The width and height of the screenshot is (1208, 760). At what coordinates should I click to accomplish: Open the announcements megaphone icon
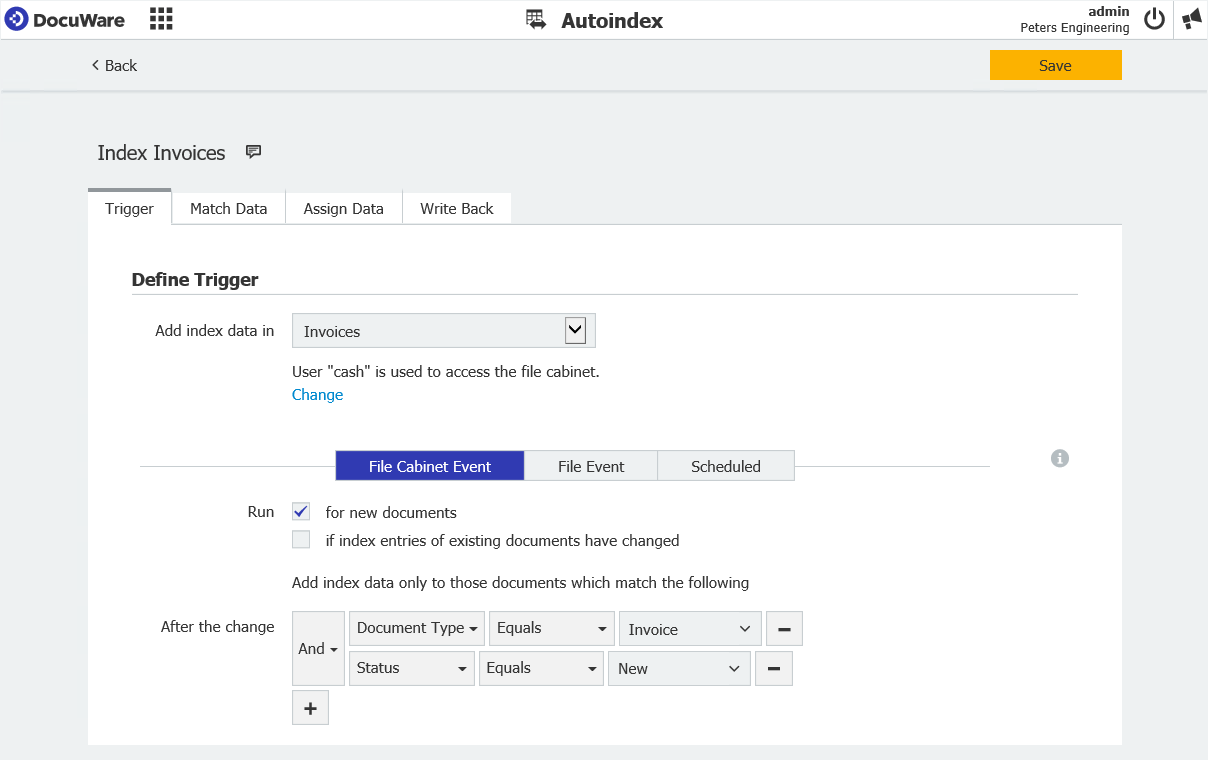coord(1190,19)
